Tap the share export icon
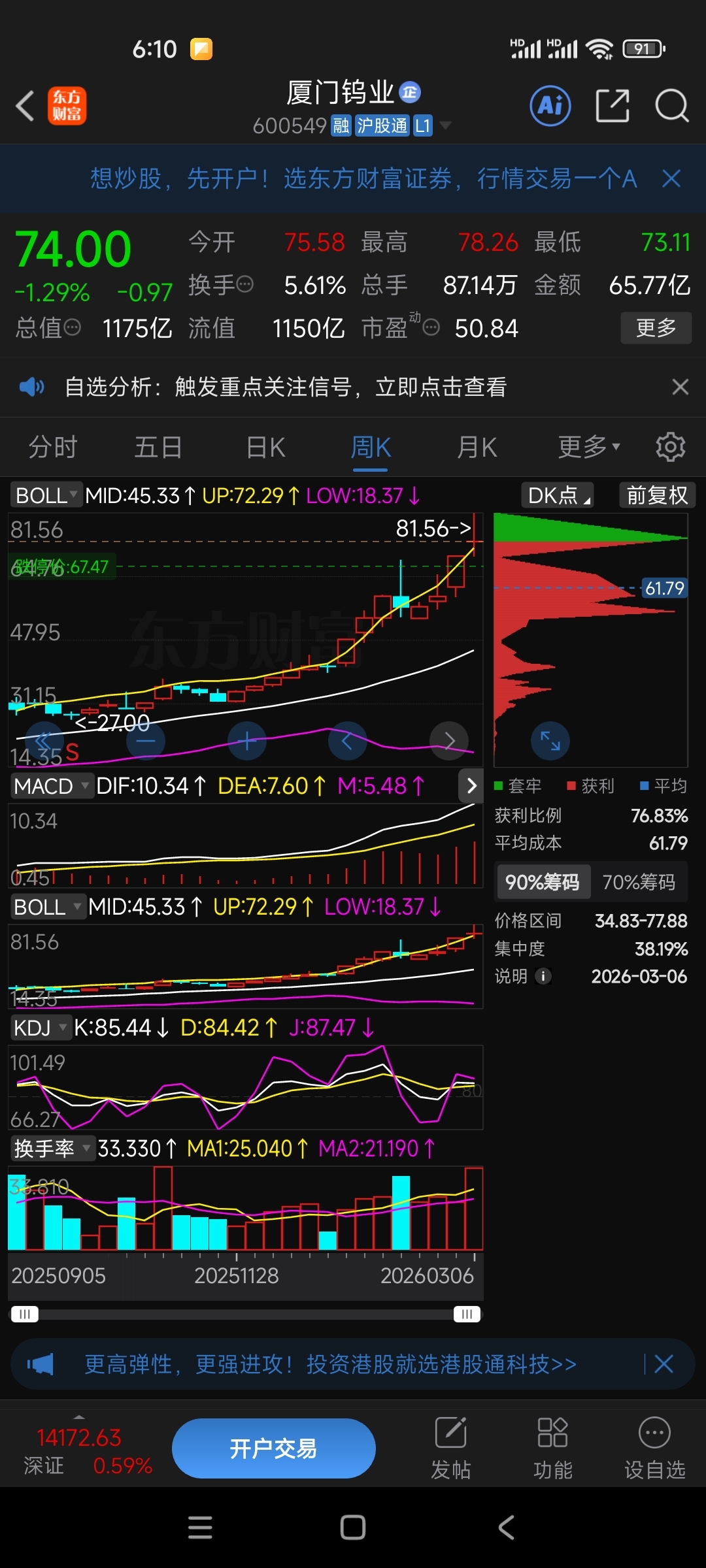The height and width of the screenshot is (1568, 706). pyautogui.click(x=613, y=105)
